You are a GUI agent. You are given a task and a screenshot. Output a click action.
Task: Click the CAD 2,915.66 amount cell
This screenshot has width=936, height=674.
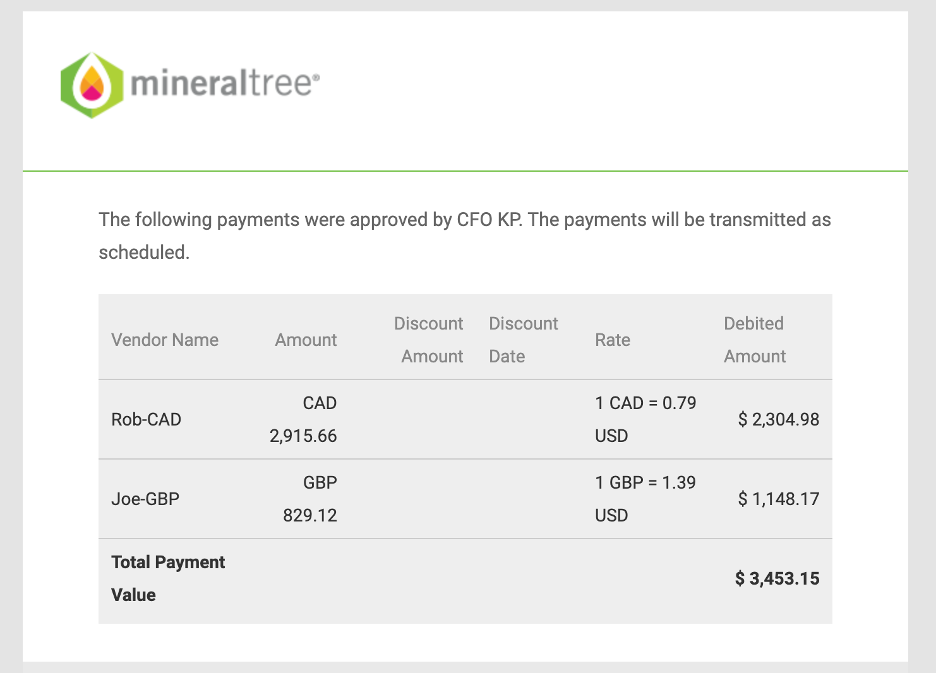point(303,419)
